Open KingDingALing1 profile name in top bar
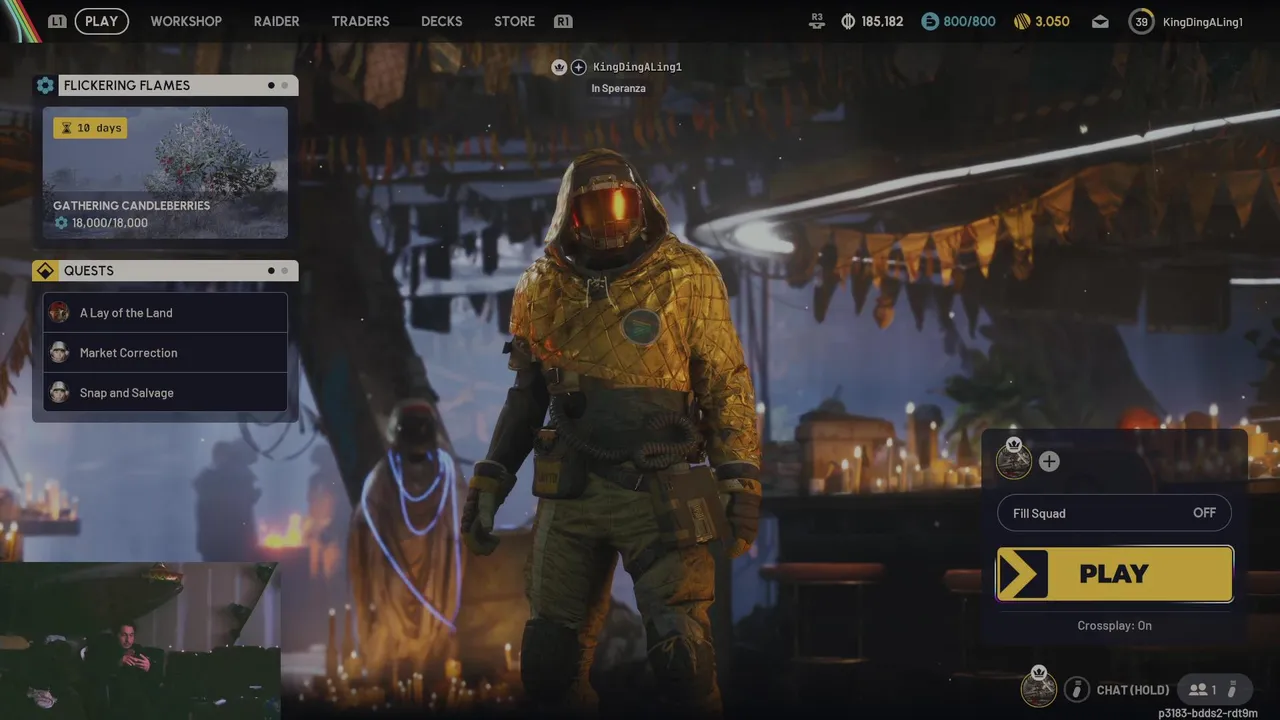This screenshot has width=1280, height=720. click(1203, 22)
